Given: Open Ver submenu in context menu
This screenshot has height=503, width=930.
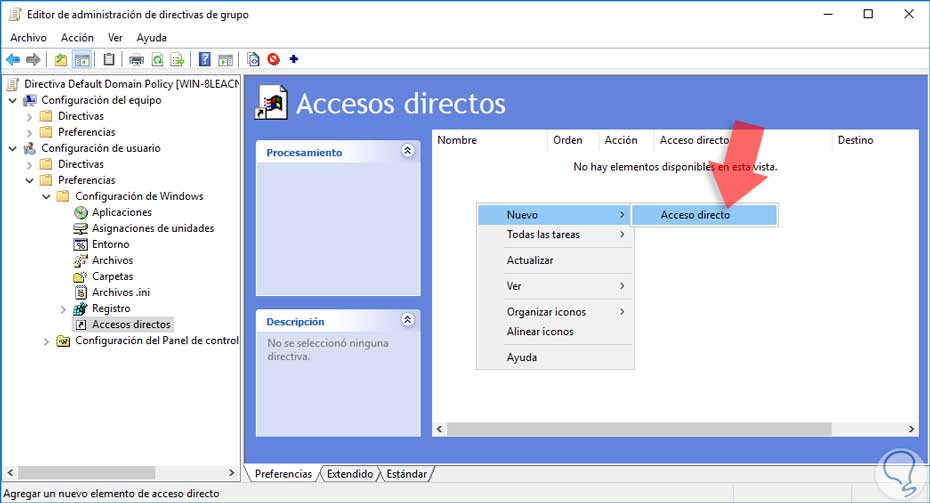Looking at the screenshot, I should [555, 286].
